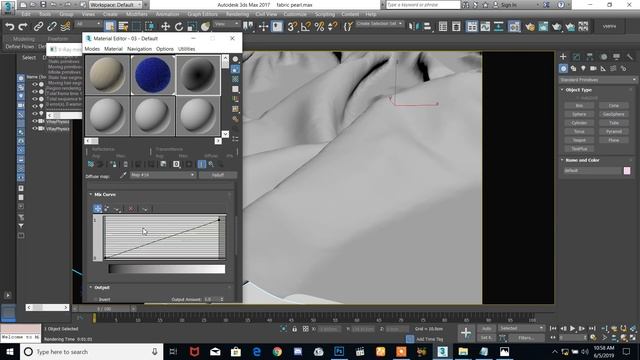Click the GeoSphere object button
This screenshot has height=360, width=640.
[x=614, y=114]
